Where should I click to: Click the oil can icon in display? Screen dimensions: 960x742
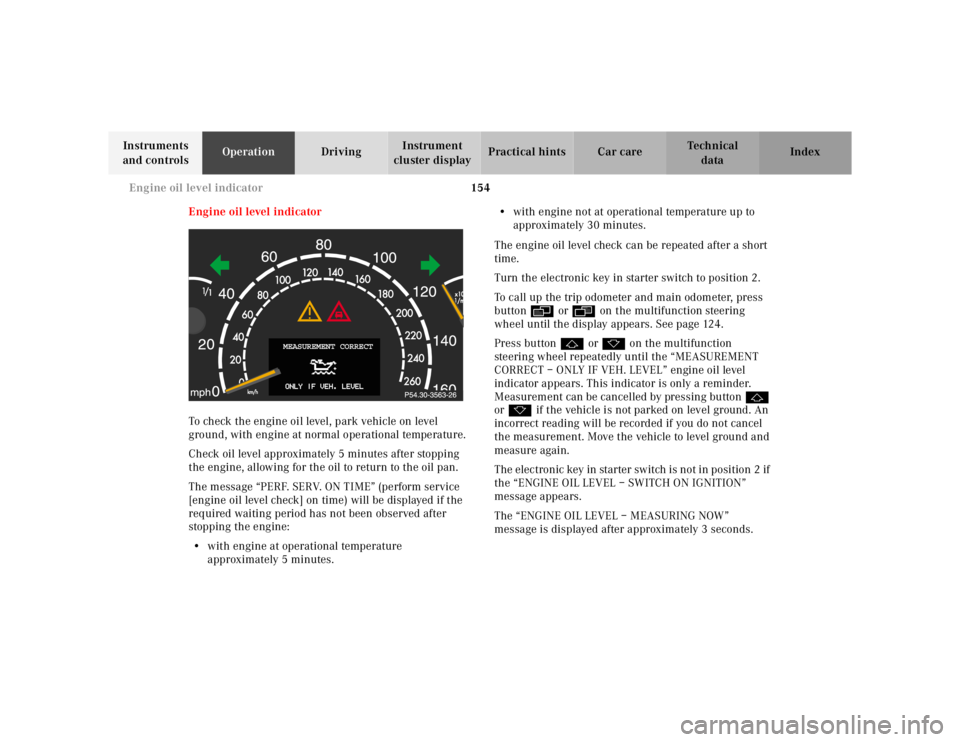(323, 367)
